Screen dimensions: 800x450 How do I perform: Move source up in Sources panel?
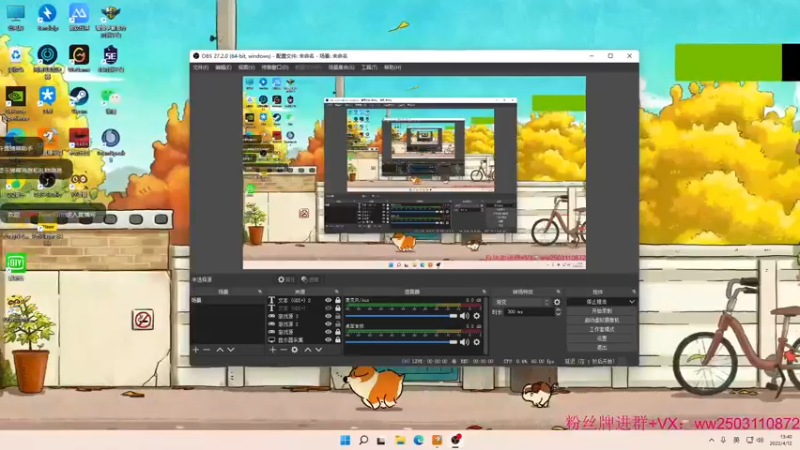[x=308, y=350]
